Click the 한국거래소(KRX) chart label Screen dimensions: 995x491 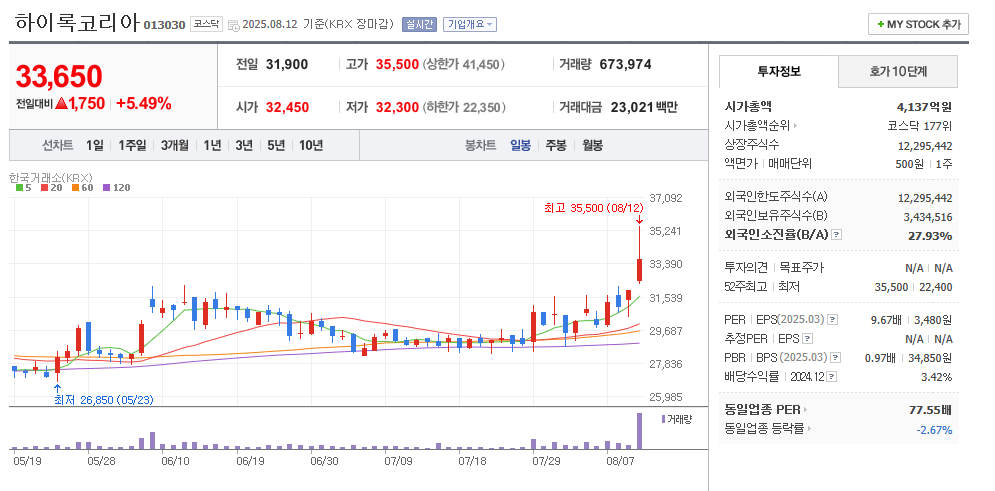(x=51, y=178)
